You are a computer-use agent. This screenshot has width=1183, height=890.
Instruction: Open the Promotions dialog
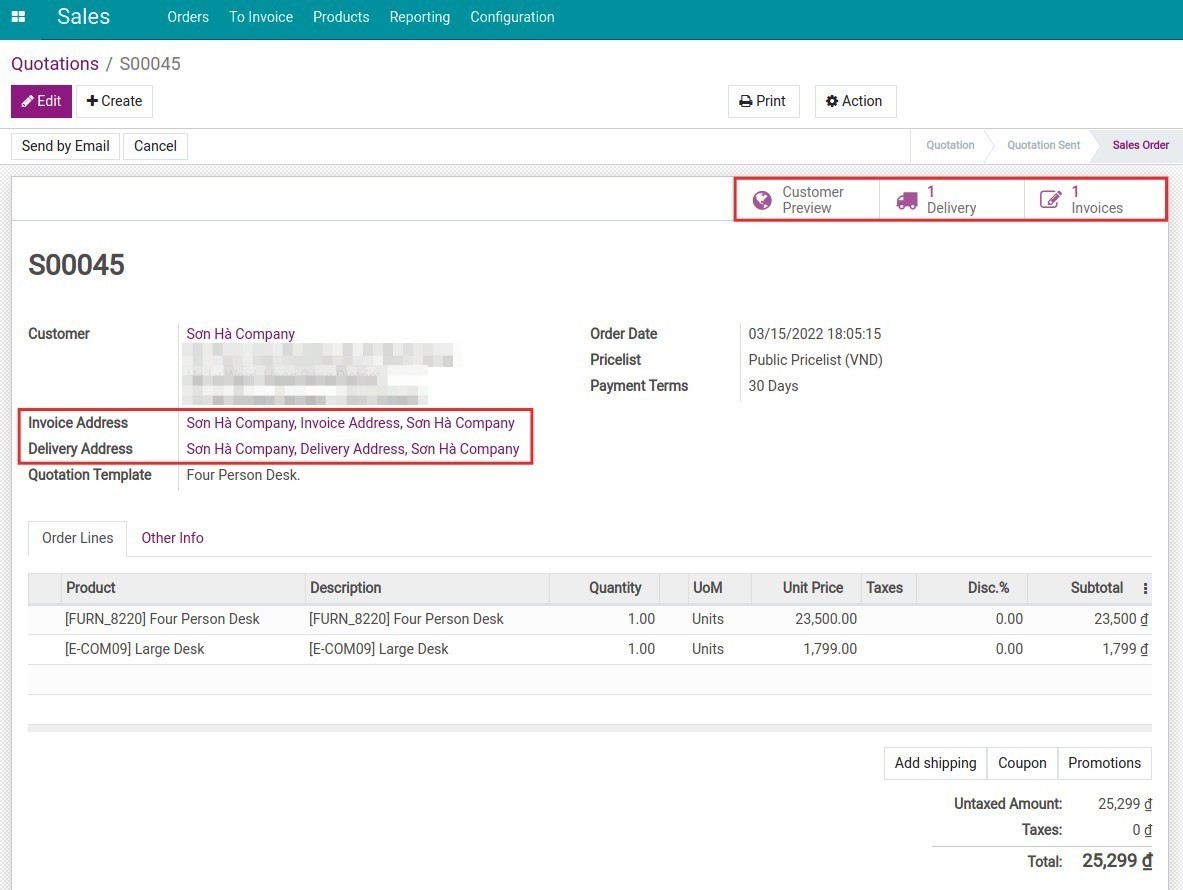[1104, 763]
